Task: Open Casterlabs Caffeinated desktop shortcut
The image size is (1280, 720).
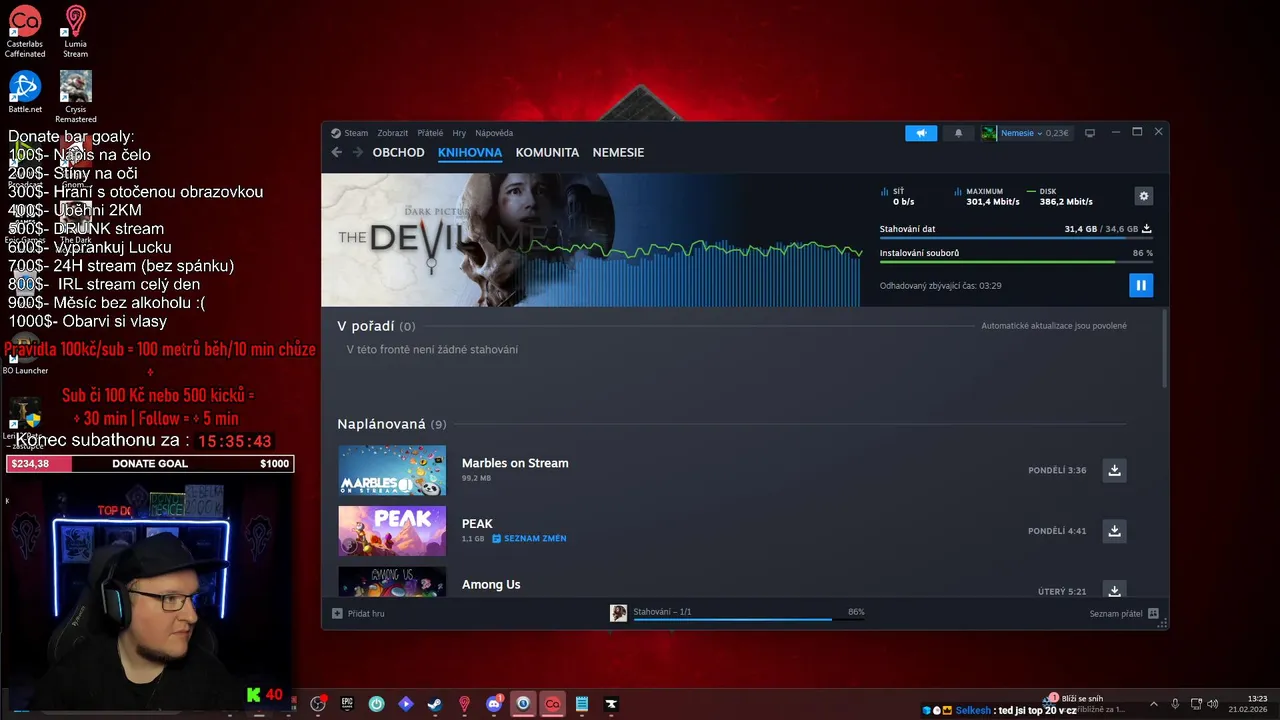Action: 25,32
